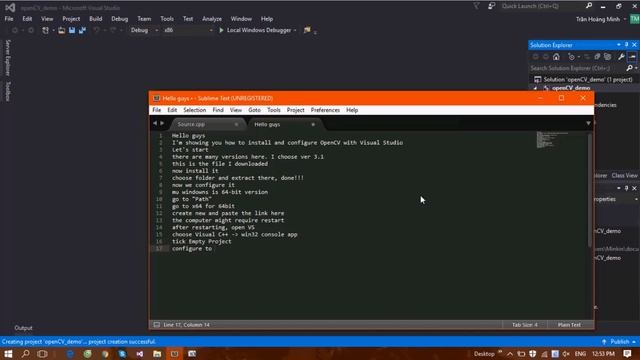Open the Preferences menu in Sublime Text

click(325, 110)
